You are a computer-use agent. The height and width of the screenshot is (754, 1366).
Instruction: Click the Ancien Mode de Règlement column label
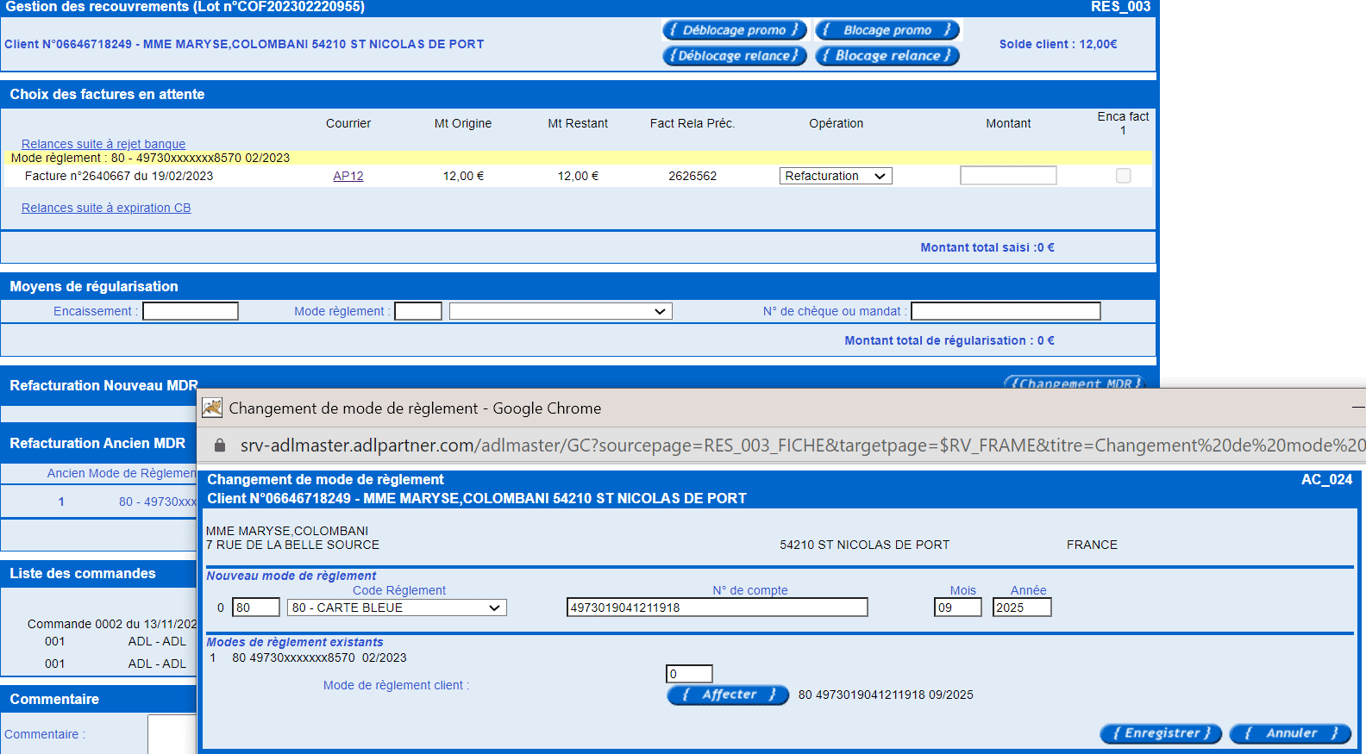coord(121,473)
